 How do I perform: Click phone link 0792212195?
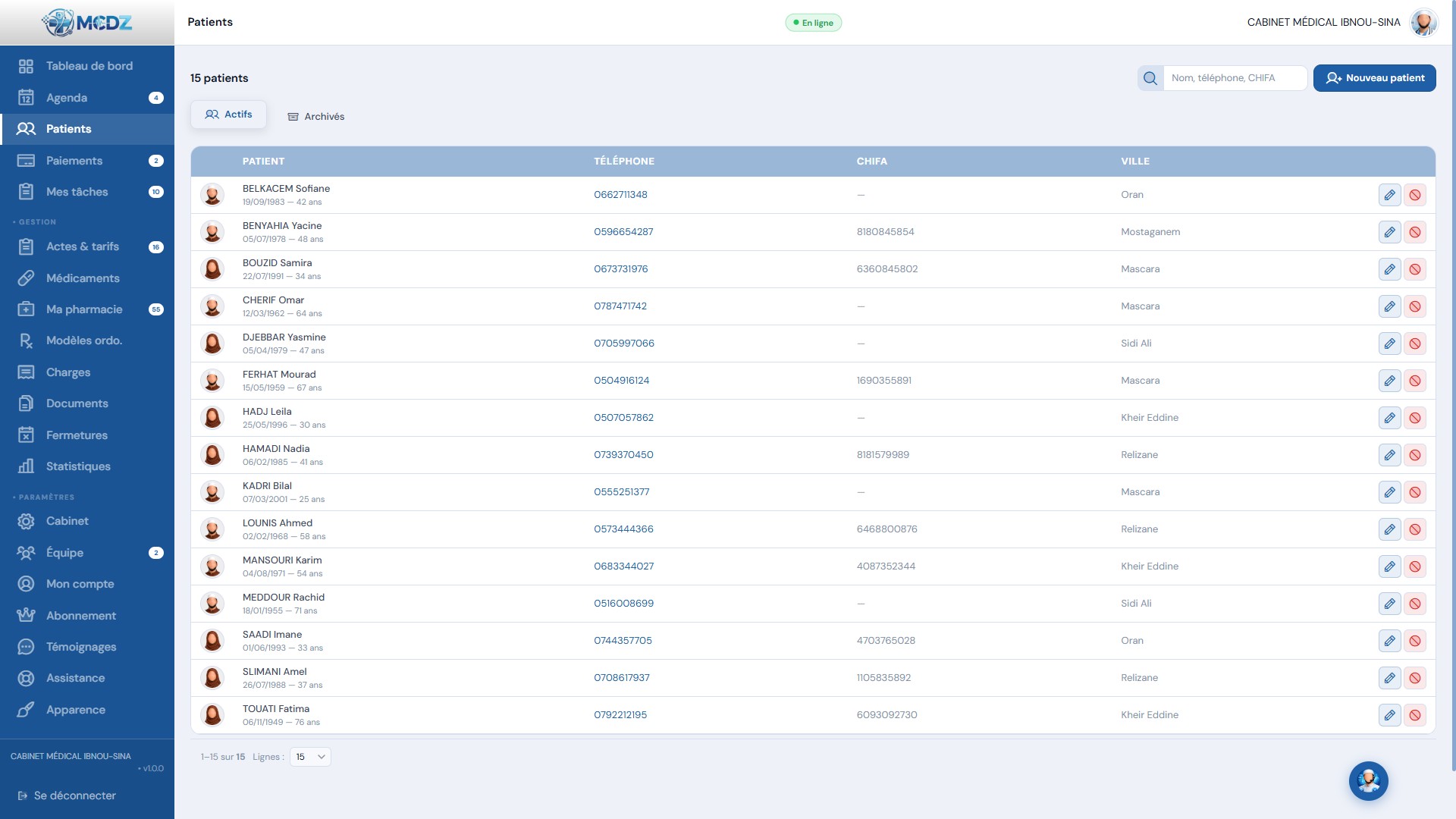click(x=620, y=715)
